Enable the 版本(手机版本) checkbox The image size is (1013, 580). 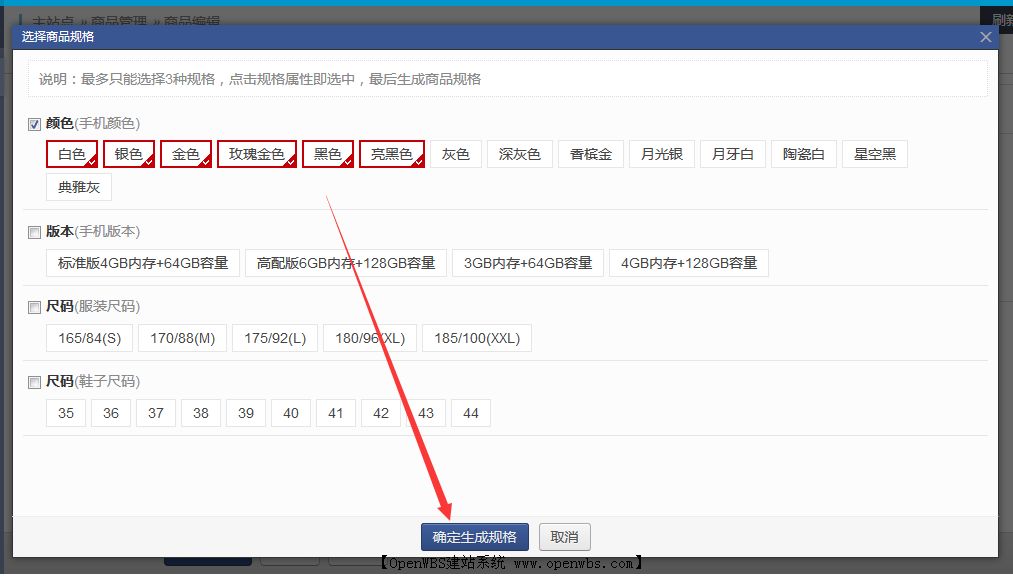pyautogui.click(x=33, y=230)
